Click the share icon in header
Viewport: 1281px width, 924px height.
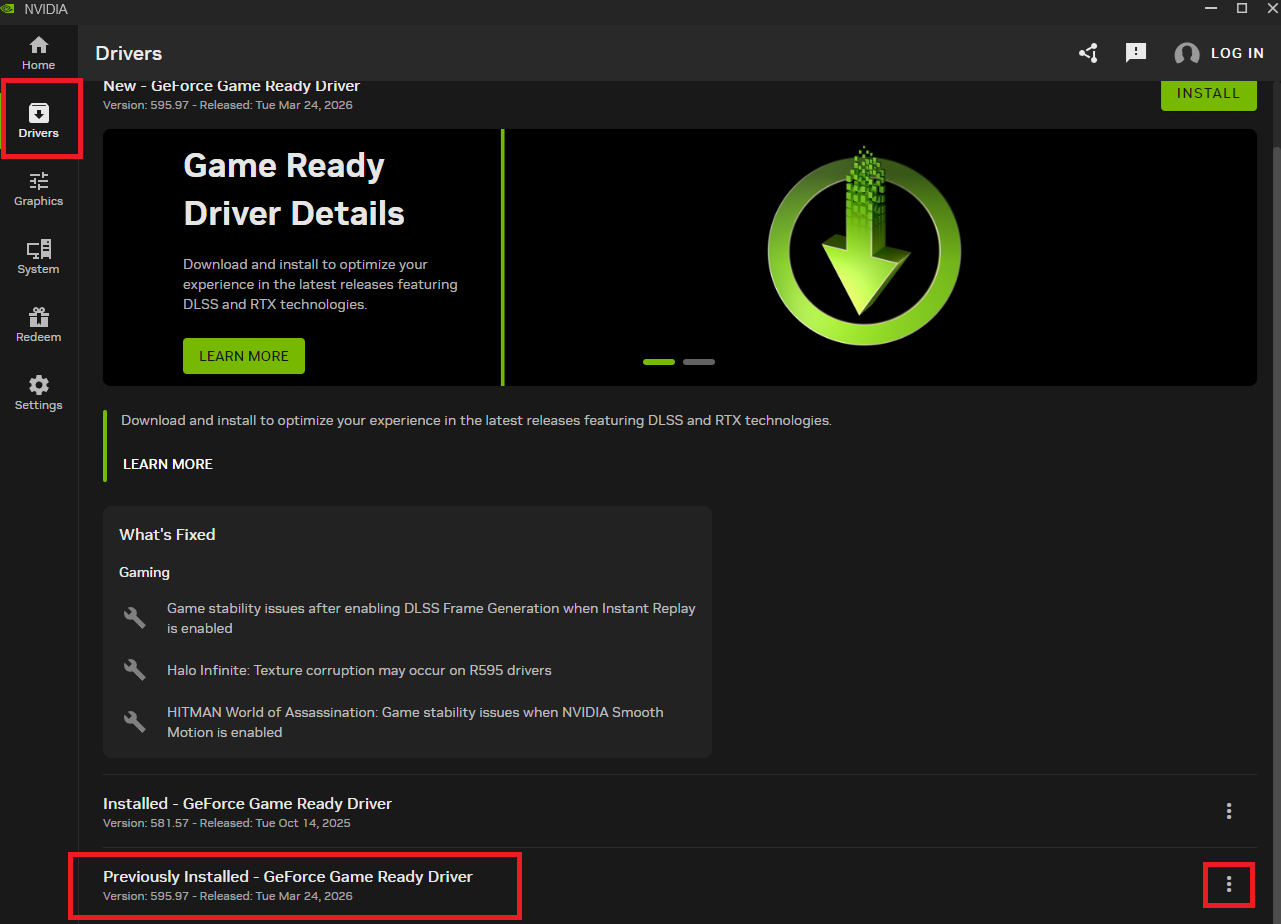1089,53
